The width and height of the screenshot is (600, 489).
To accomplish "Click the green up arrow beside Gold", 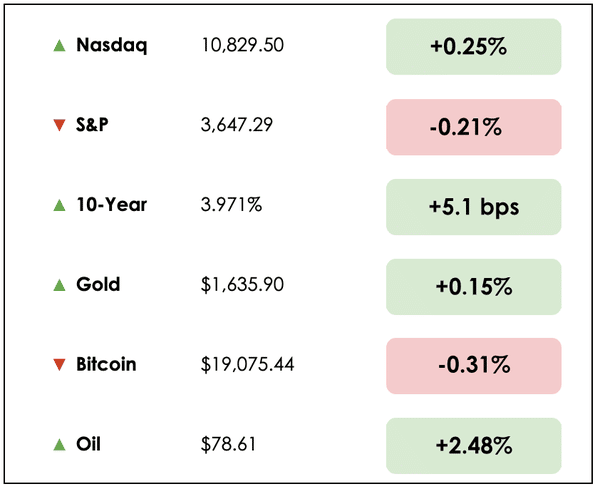I will 59,285.
